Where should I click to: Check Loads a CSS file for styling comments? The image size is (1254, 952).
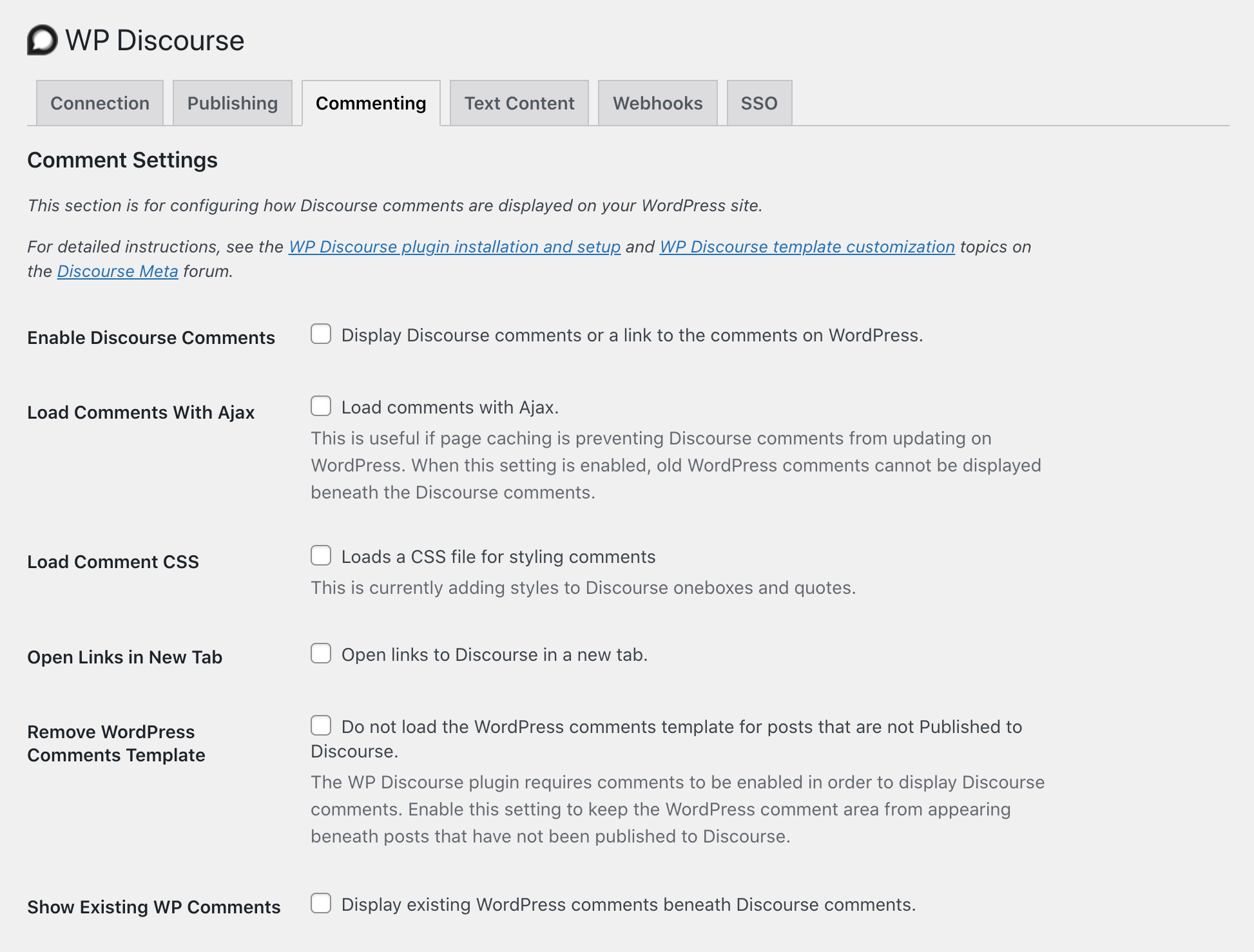pyautogui.click(x=321, y=556)
